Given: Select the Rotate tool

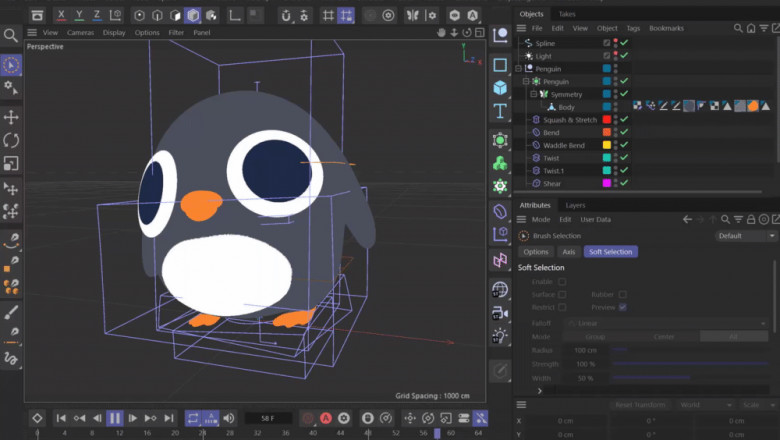Looking at the screenshot, I should tap(11, 141).
